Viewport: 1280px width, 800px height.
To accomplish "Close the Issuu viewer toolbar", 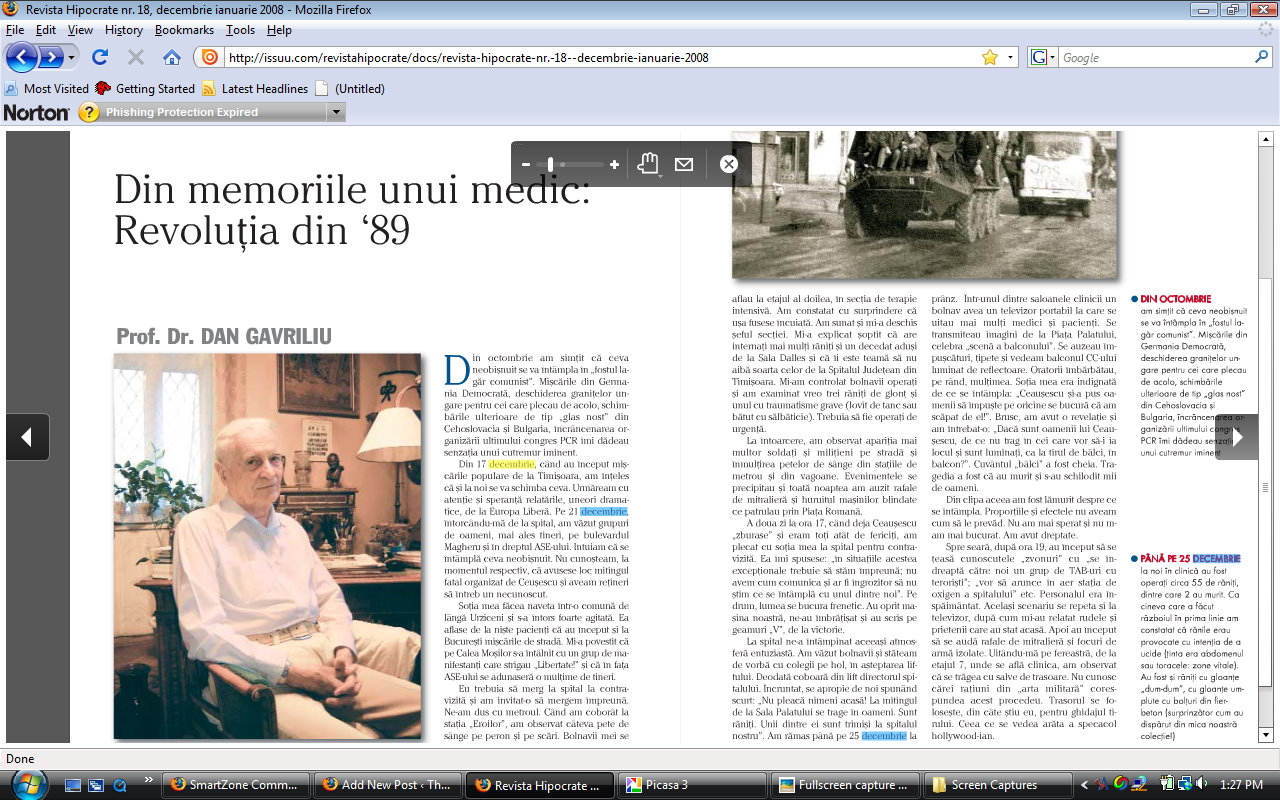I will (x=729, y=164).
